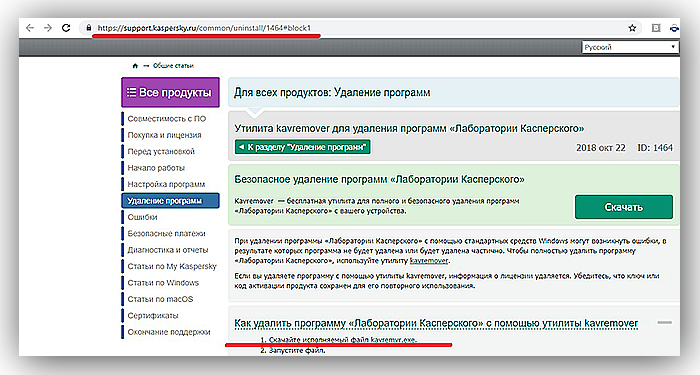The width and height of the screenshot is (700, 375).
Task: Select Настройка программ in sidebar
Action: (166, 184)
